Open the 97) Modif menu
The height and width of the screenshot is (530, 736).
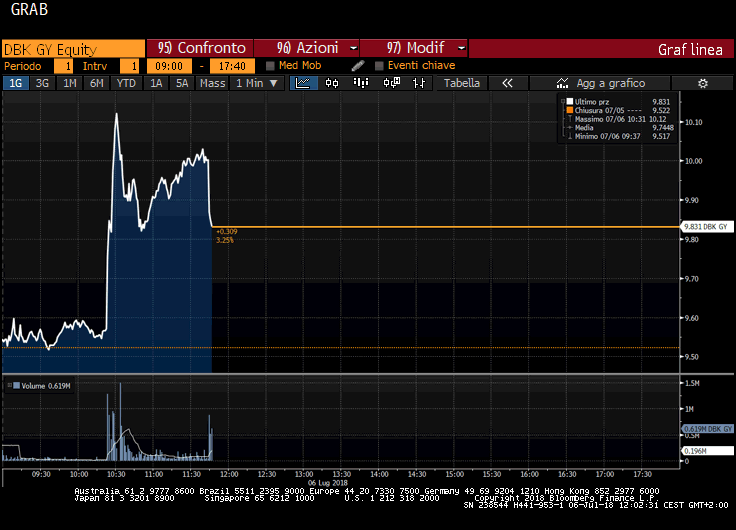pos(414,48)
